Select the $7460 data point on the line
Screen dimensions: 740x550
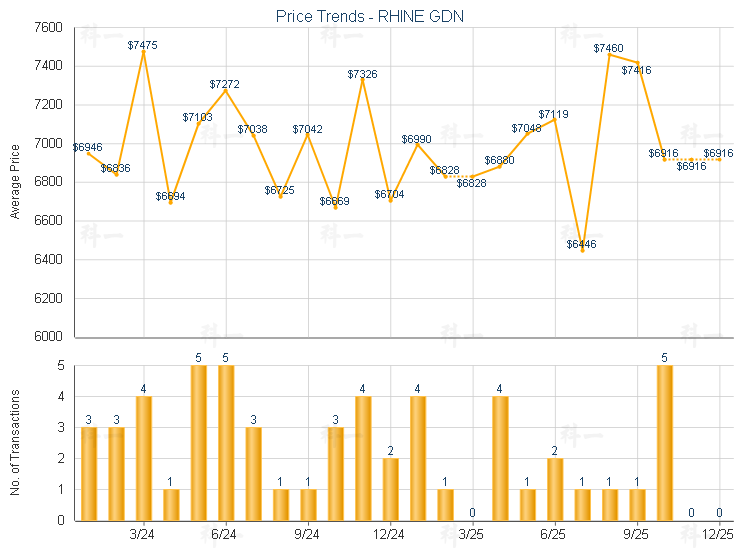(x=609, y=54)
